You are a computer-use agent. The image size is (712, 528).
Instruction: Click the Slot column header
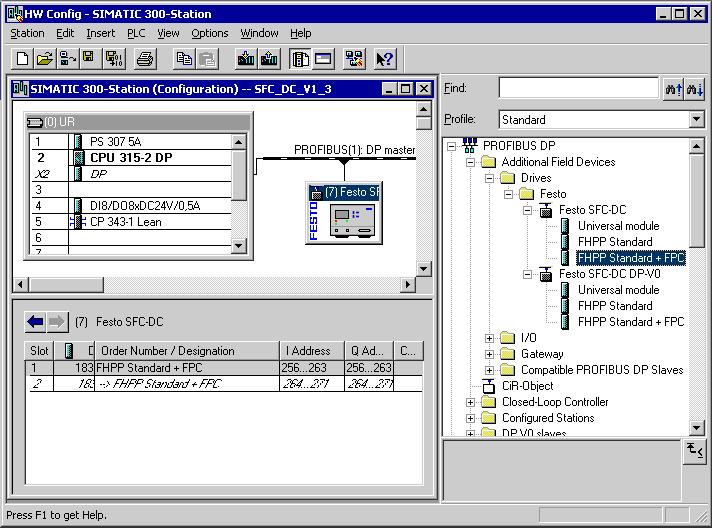pyautogui.click(x=39, y=351)
